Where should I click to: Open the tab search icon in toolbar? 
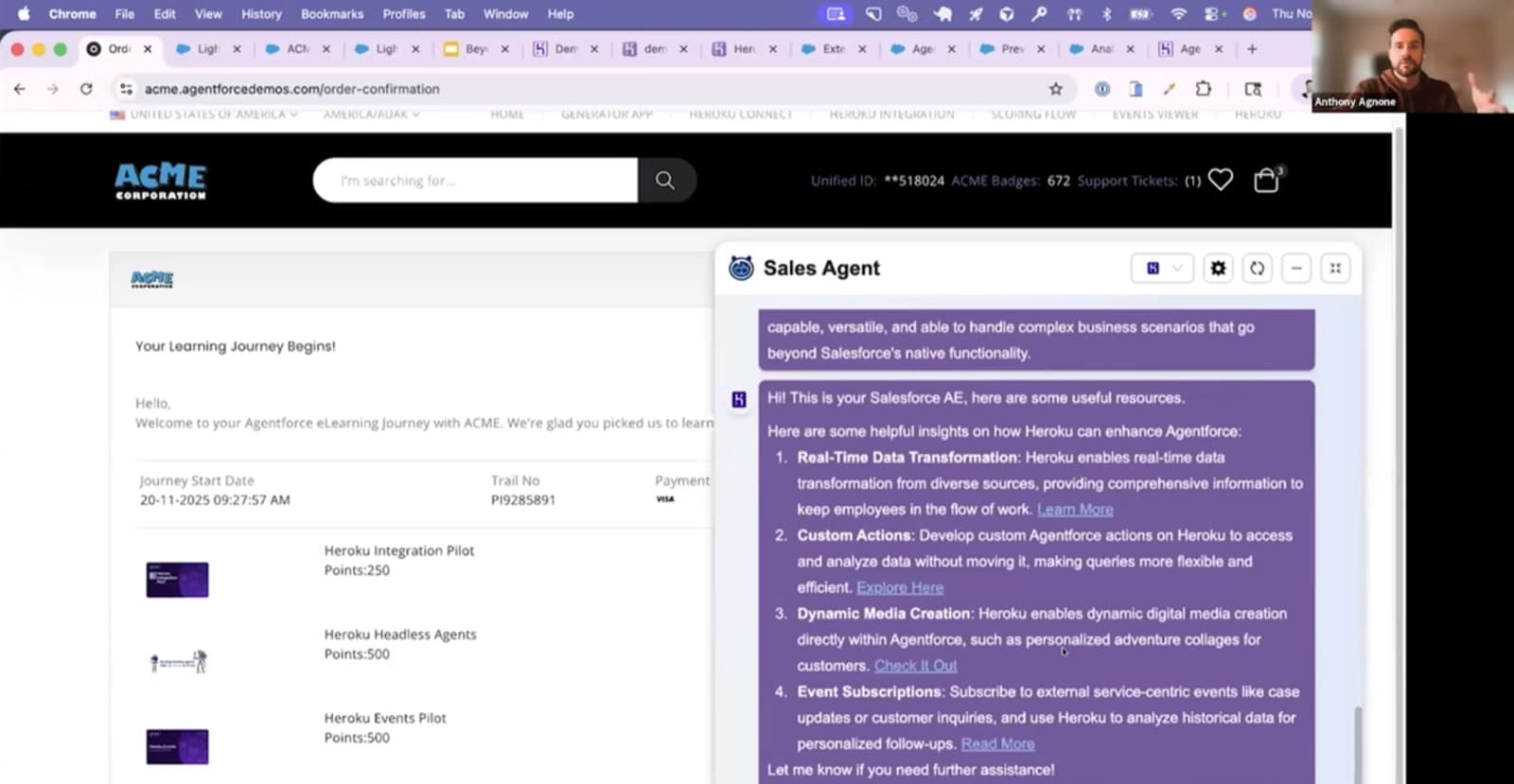[x=1253, y=89]
